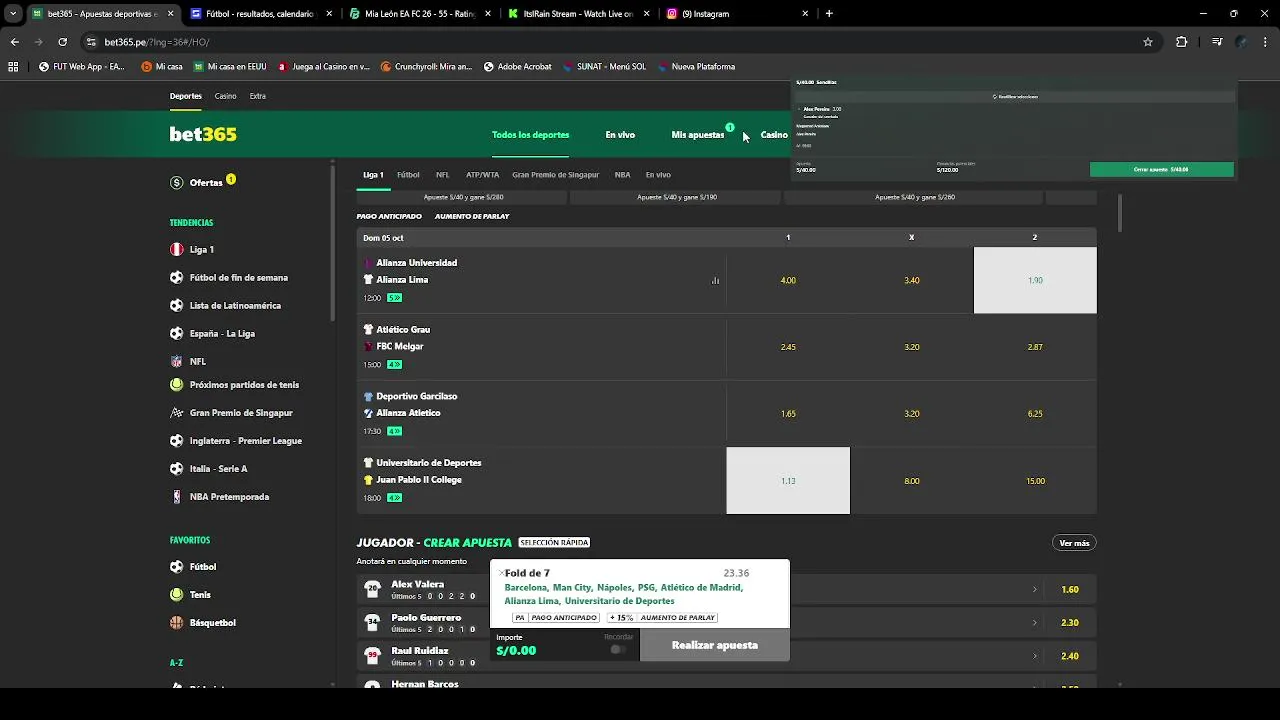Go back in browser history
The width and height of the screenshot is (1280, 720).
pos(14,42)
